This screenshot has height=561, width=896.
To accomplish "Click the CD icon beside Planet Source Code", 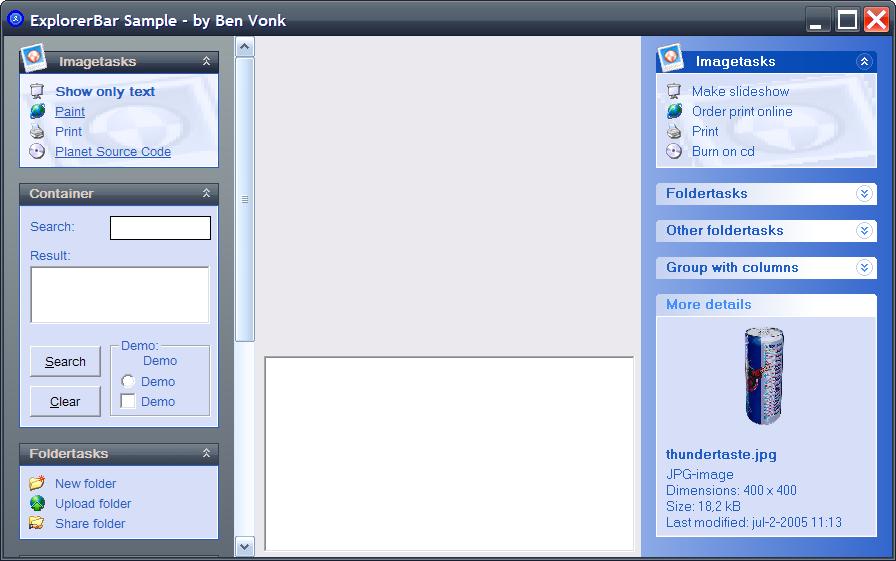I will click(x=37, y=152).
